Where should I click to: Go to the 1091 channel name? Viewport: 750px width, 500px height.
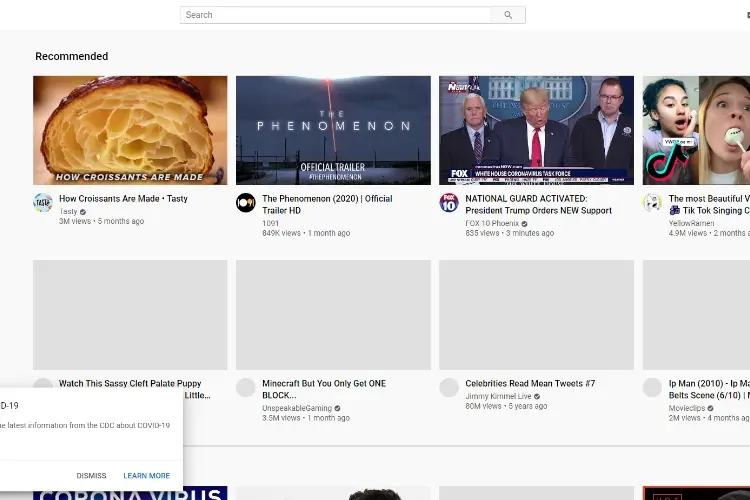(270, 223)
